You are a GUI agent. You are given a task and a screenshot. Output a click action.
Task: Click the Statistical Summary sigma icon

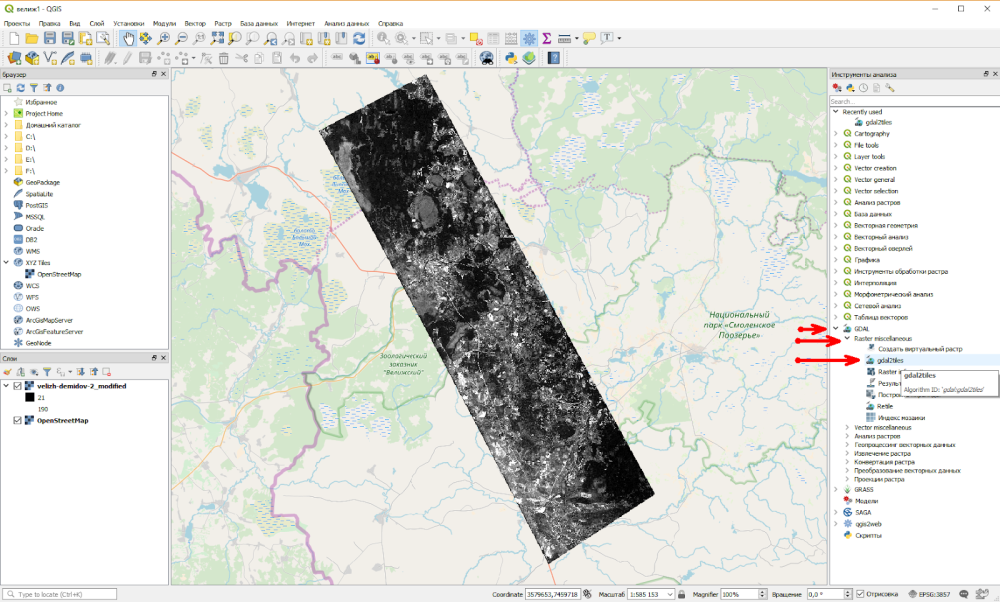(x=547, y=38)
